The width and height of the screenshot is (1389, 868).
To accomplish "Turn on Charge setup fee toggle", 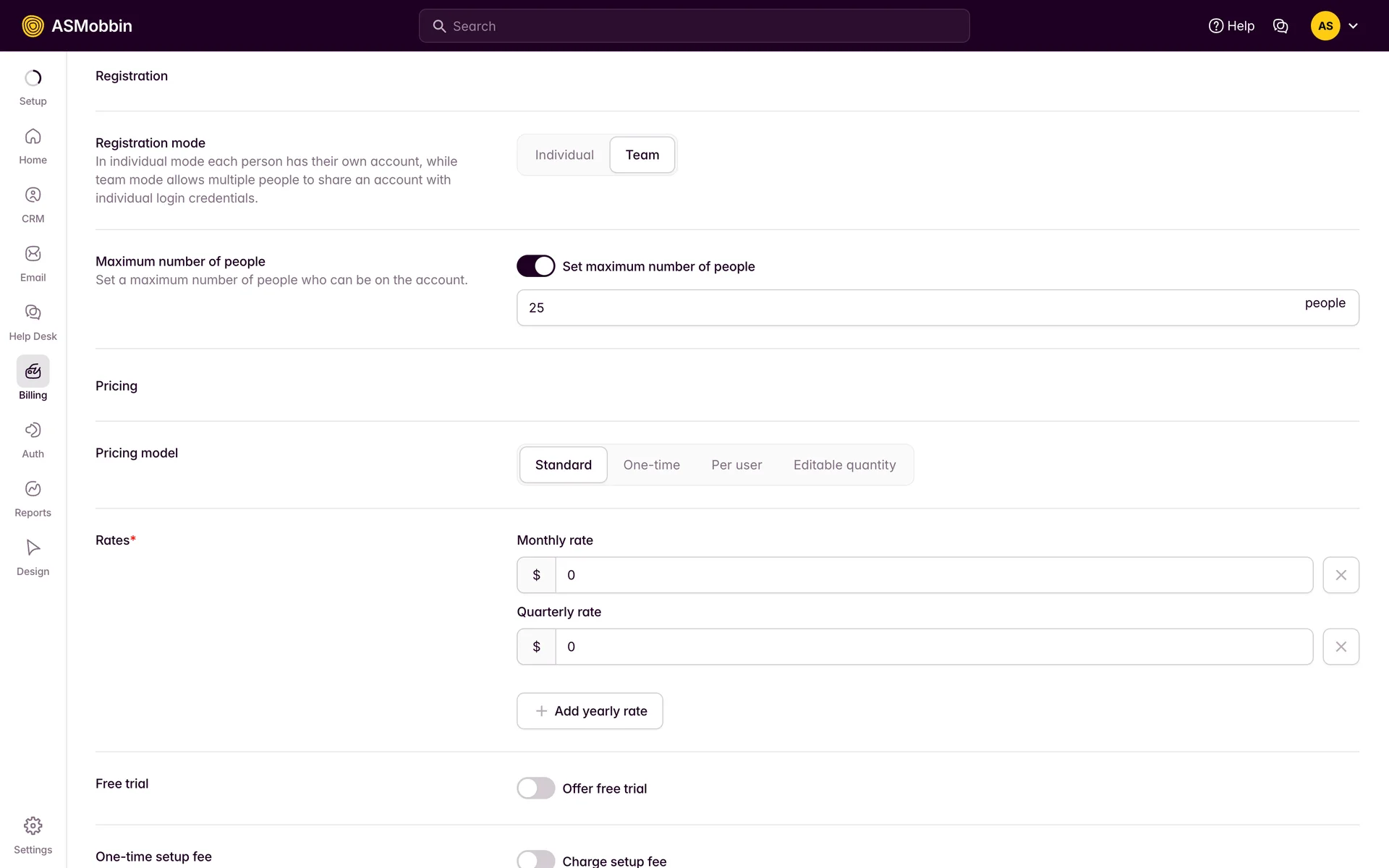I will (535, 860).
